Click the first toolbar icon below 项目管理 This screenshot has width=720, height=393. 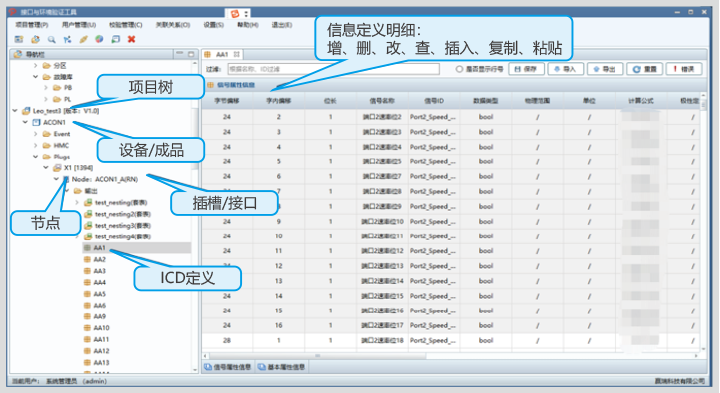[x=19, y=39]
